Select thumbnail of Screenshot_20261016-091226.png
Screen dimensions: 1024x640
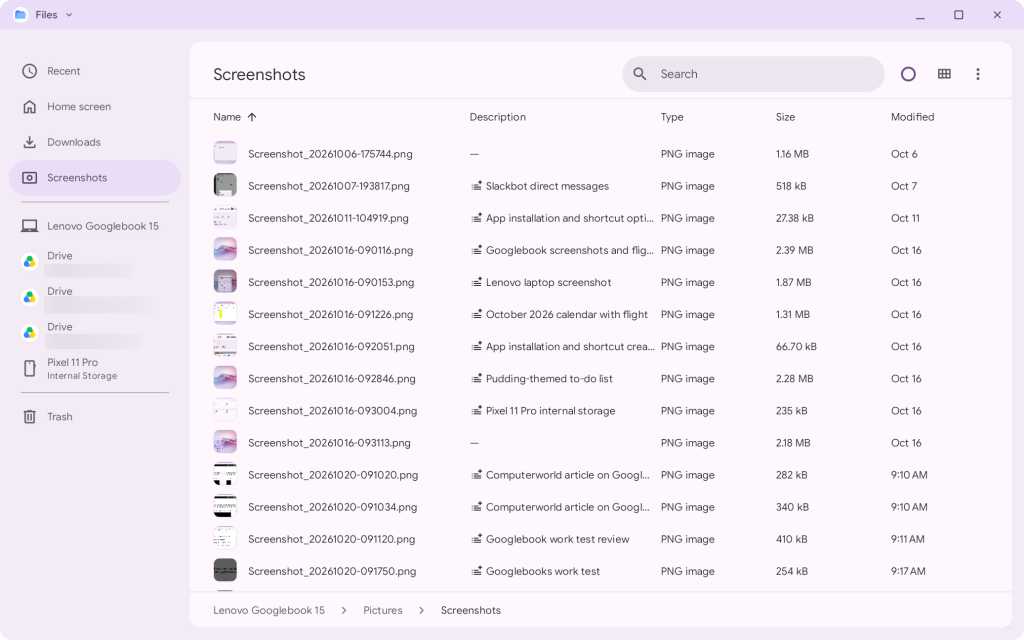tap(225, 314)
